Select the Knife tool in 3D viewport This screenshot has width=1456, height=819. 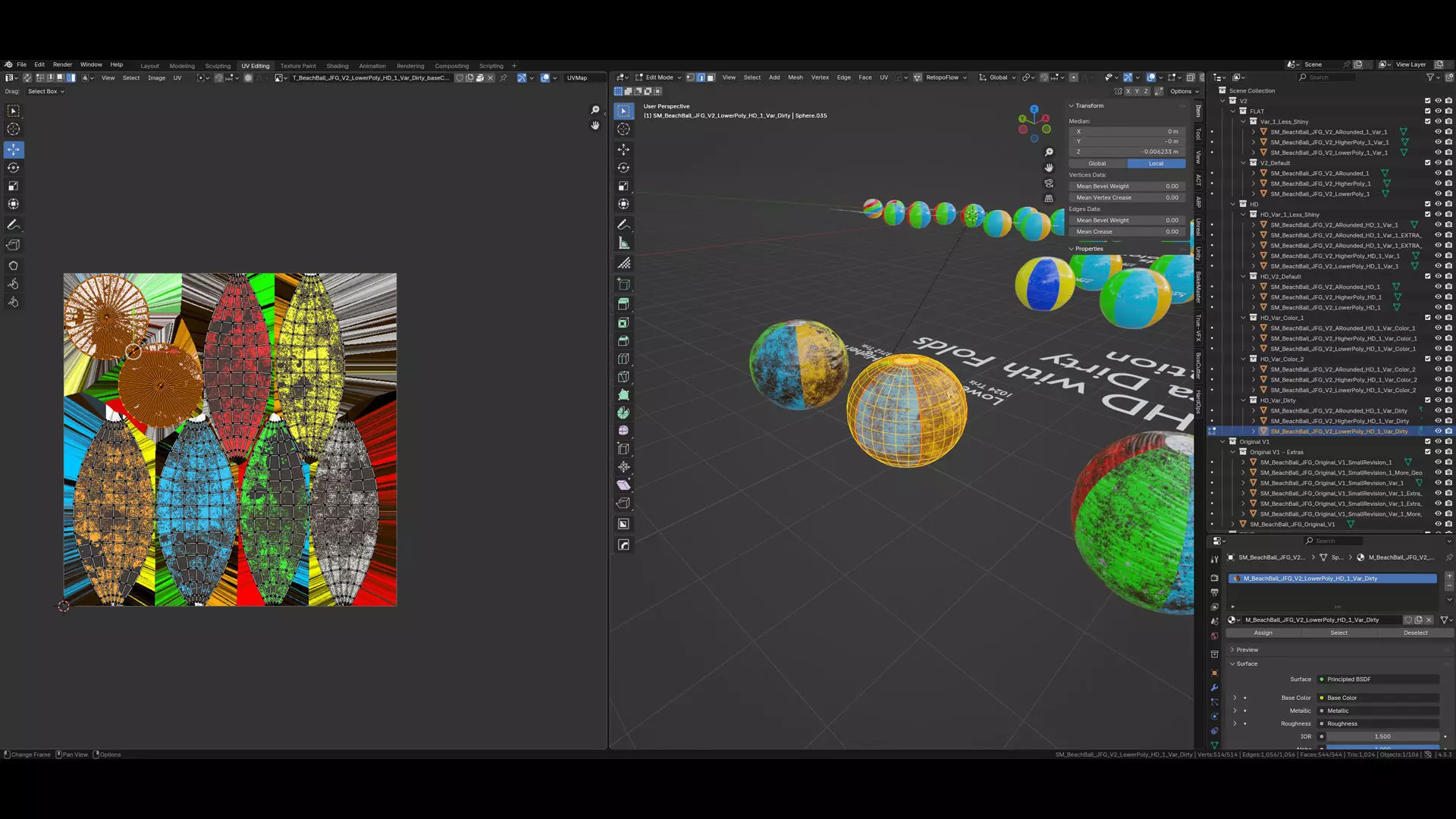click(x=623, y=377)
